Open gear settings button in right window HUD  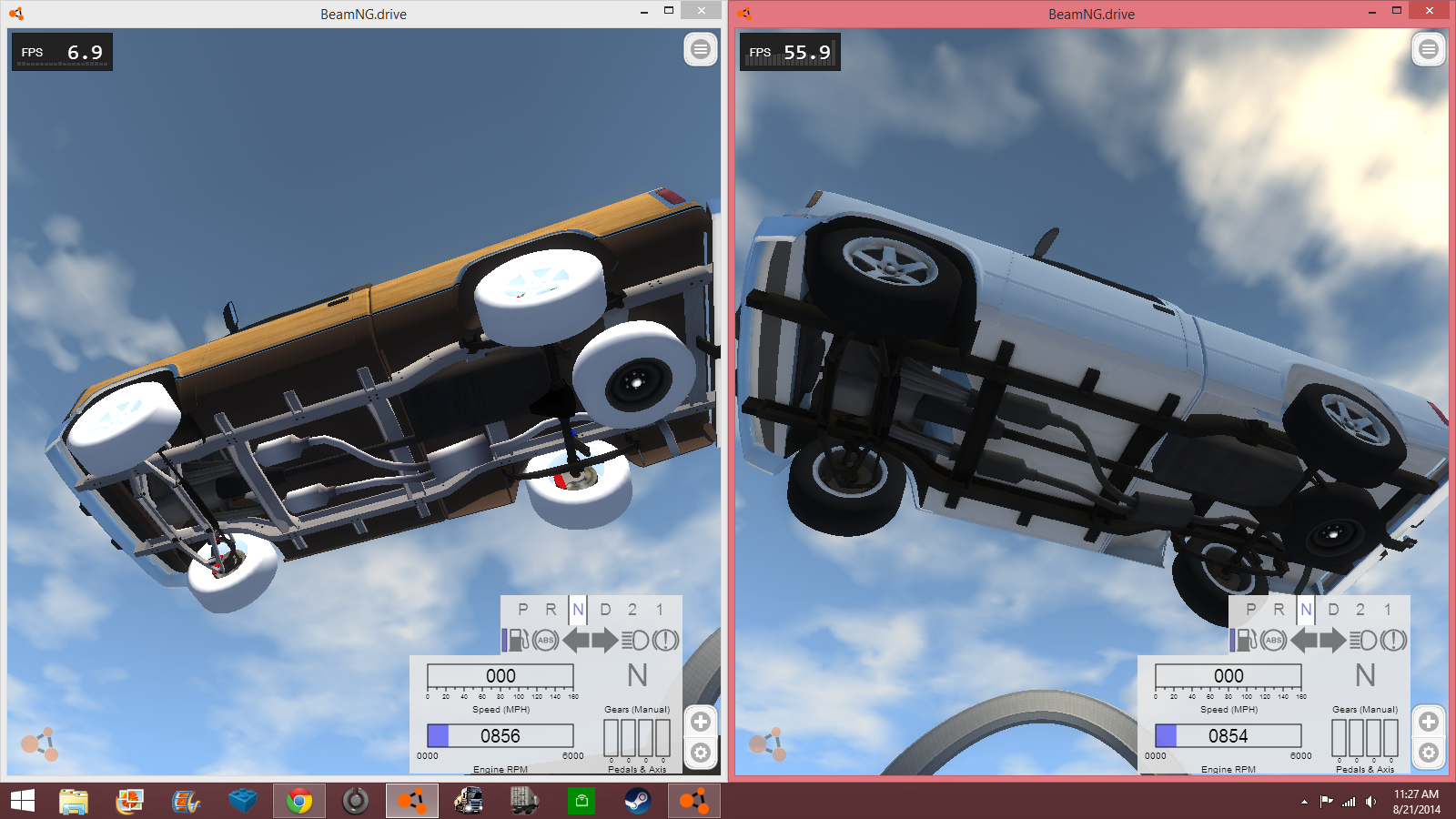click(1428, 753)
